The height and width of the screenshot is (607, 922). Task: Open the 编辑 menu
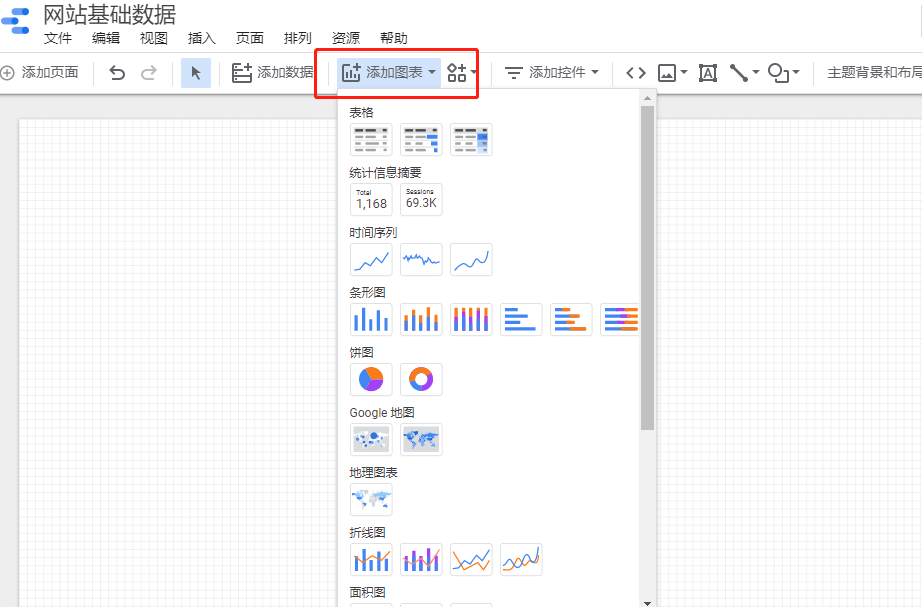click(106, 38)
